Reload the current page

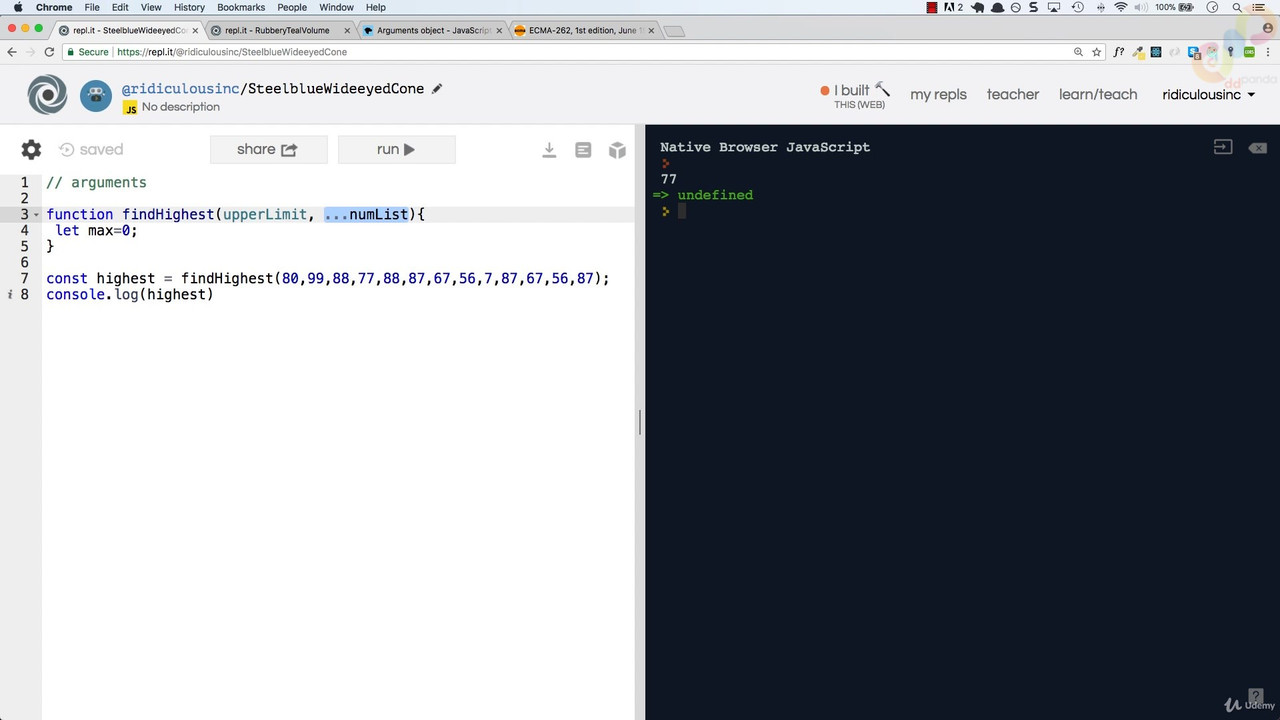[50, 52]
